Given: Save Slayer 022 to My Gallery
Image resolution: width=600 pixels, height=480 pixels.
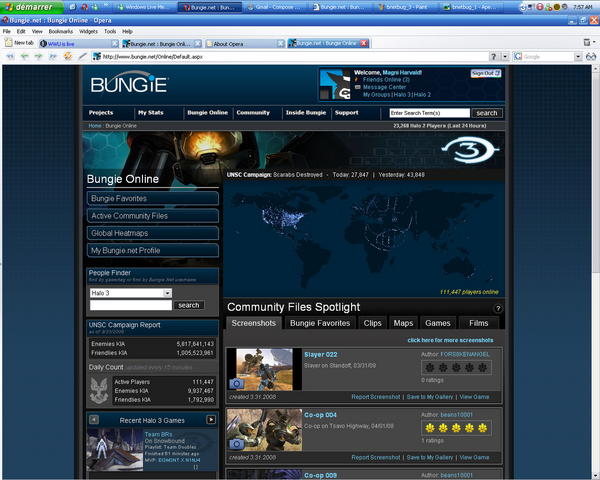Looking at the screenshot, I should (429, 397).
